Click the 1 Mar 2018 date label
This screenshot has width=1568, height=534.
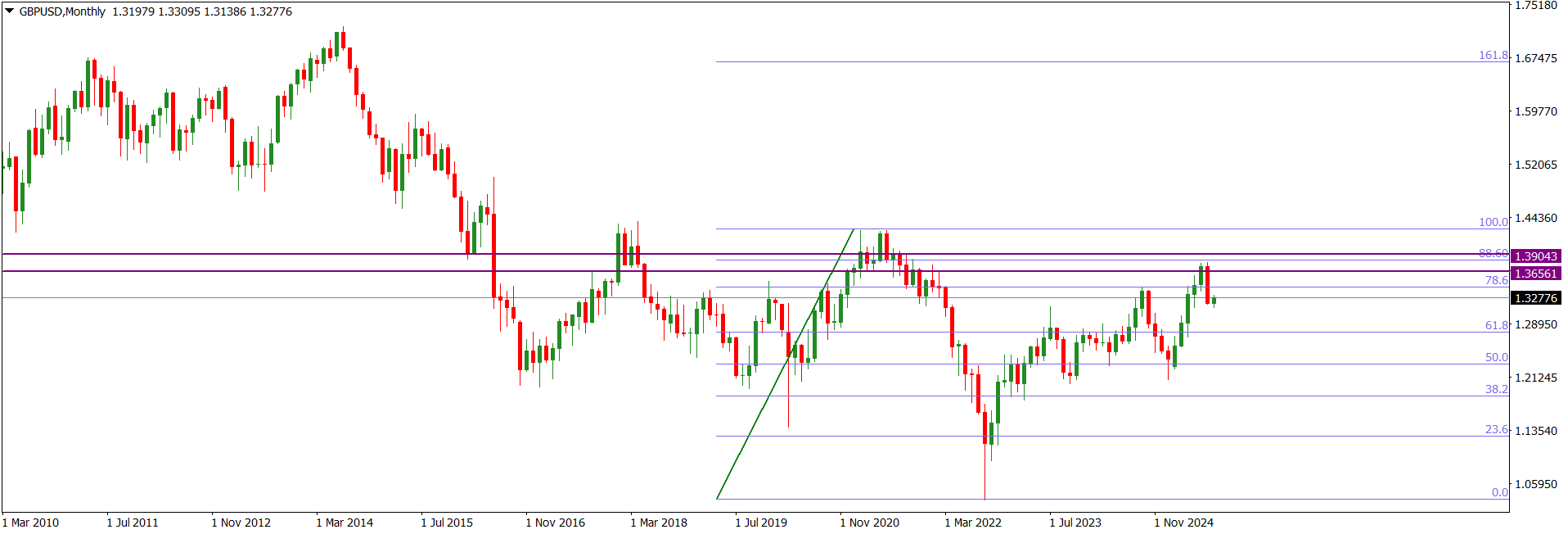point(659,523)
